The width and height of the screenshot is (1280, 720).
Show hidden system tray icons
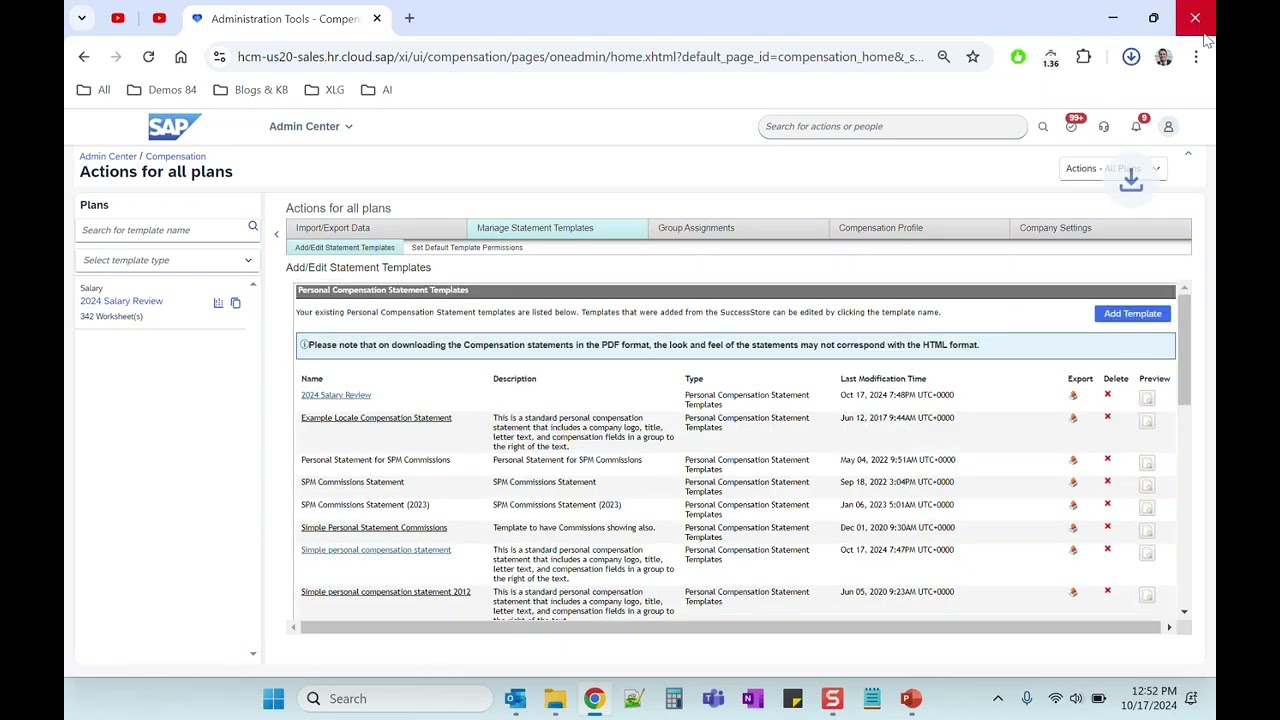[997, 698]
